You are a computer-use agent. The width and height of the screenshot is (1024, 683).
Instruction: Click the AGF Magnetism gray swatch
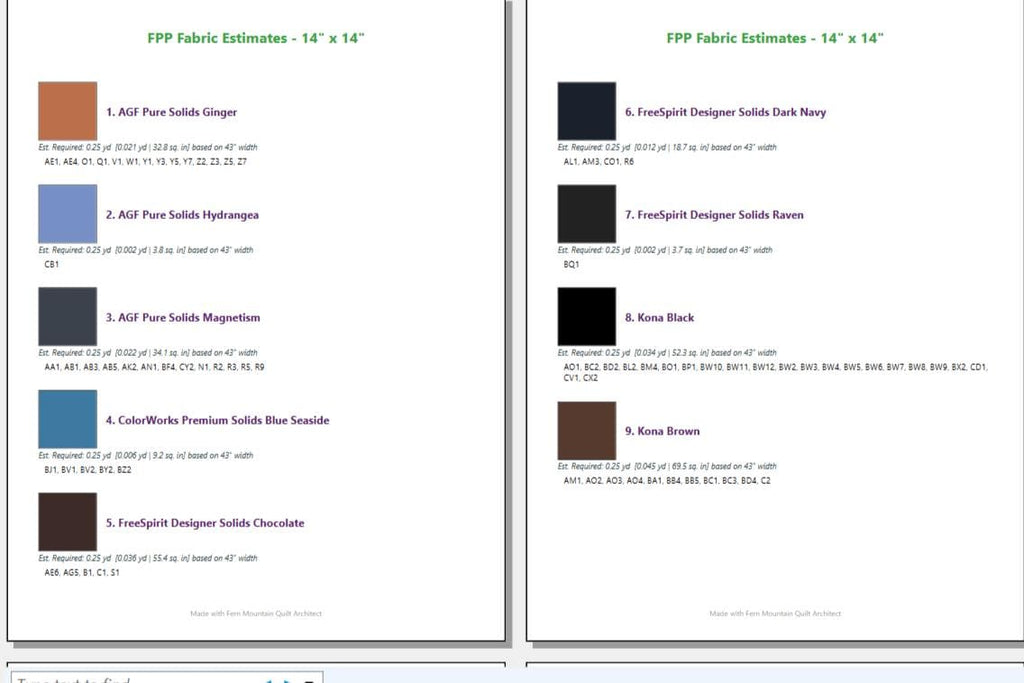pos(67,316)
